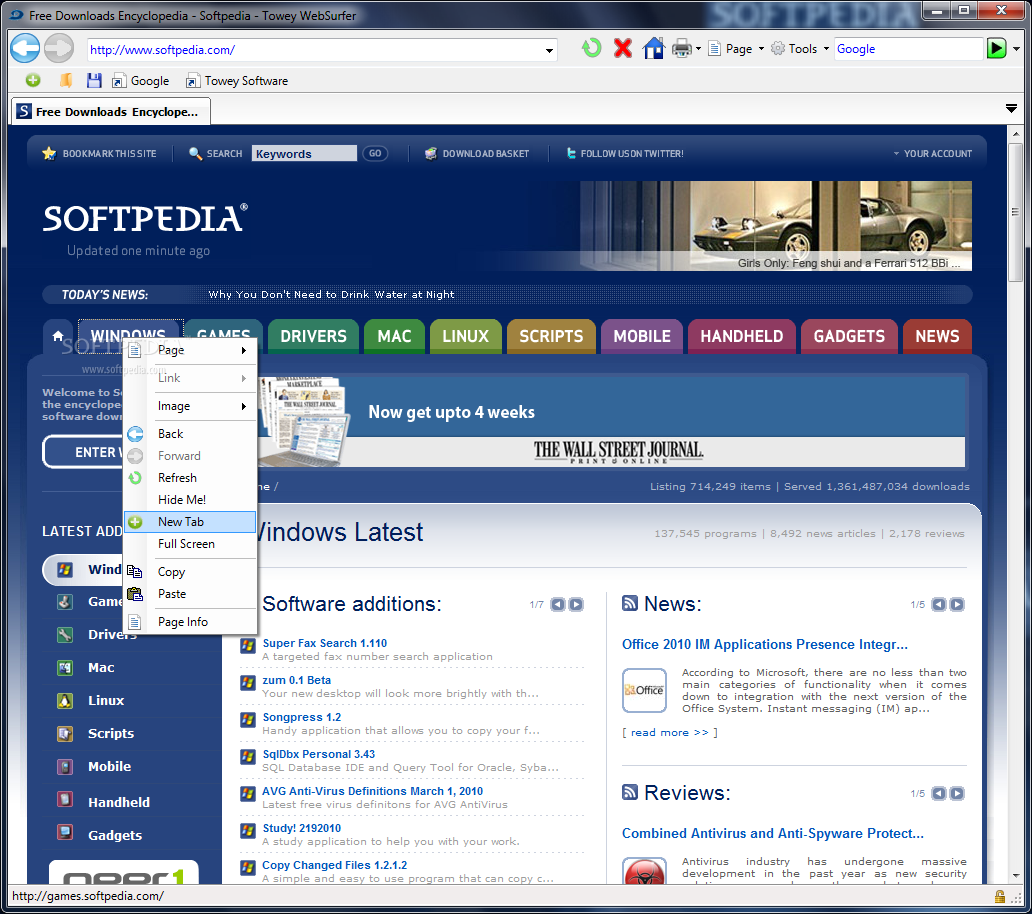Switch to Free Downloads Encyclopedia tab
Screen dimensions: 1032x914
111,111
